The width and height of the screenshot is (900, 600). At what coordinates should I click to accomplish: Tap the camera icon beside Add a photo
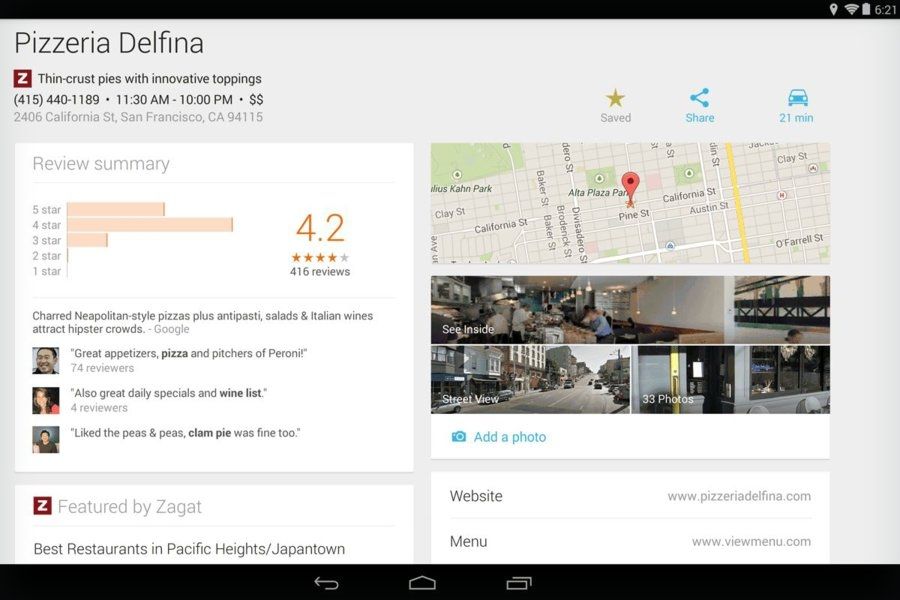tap(459, 437)
